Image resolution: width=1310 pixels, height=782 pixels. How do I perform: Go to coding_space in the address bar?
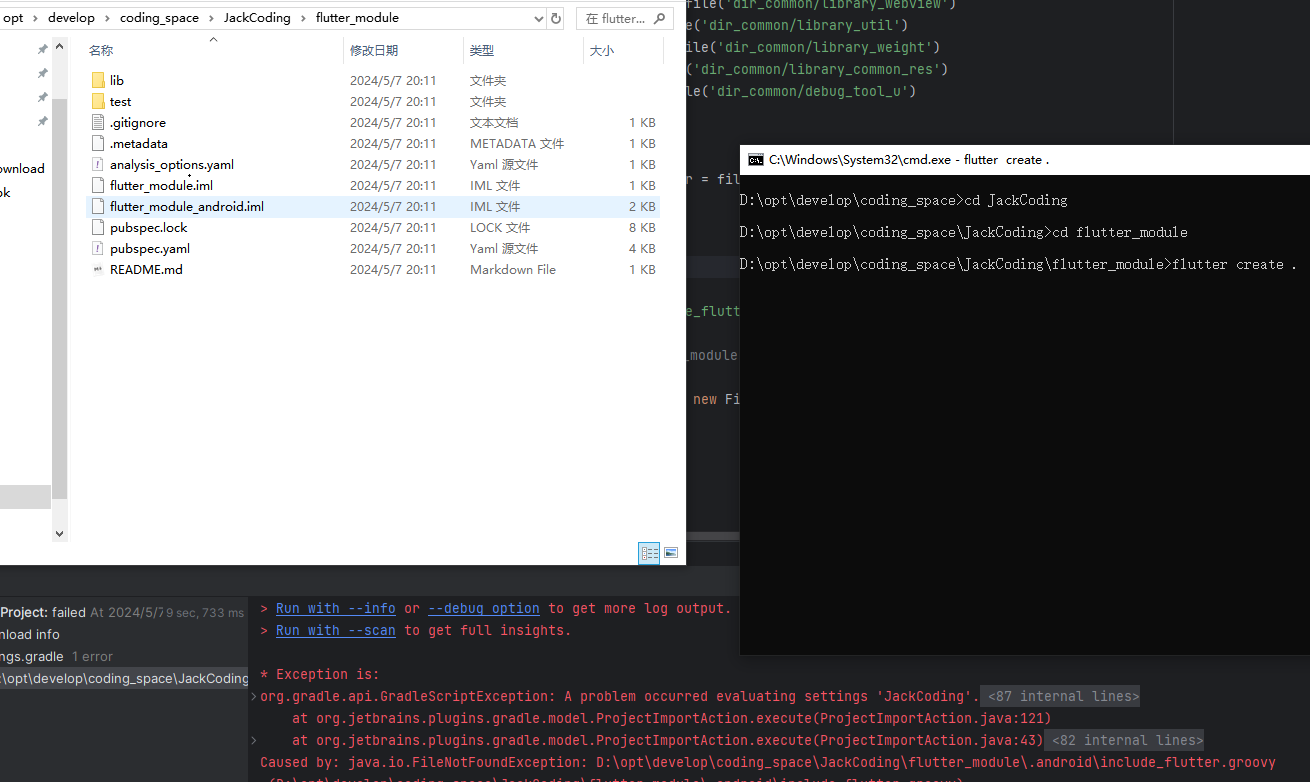[x=159, y=18]
